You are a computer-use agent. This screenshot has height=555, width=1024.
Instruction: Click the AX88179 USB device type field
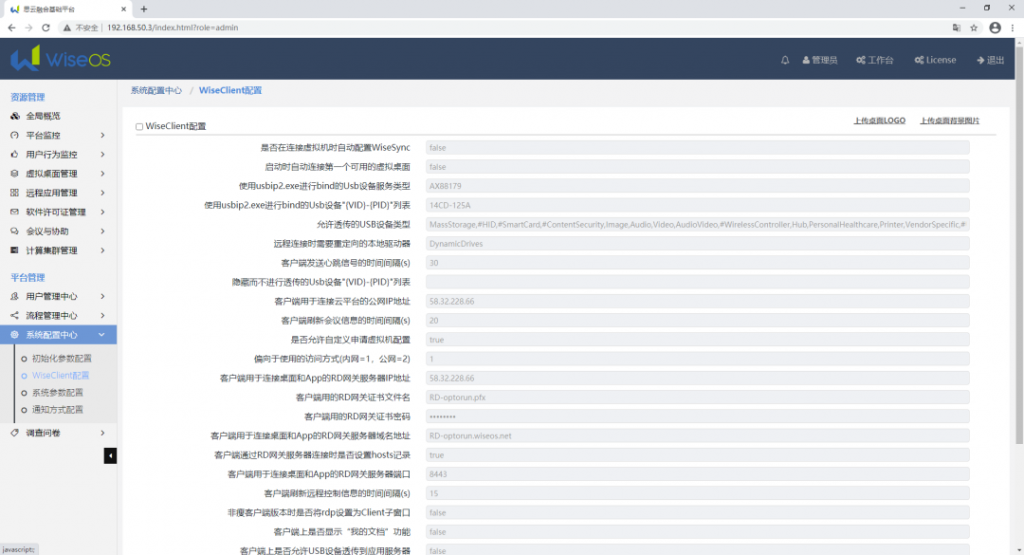point(697,186)
